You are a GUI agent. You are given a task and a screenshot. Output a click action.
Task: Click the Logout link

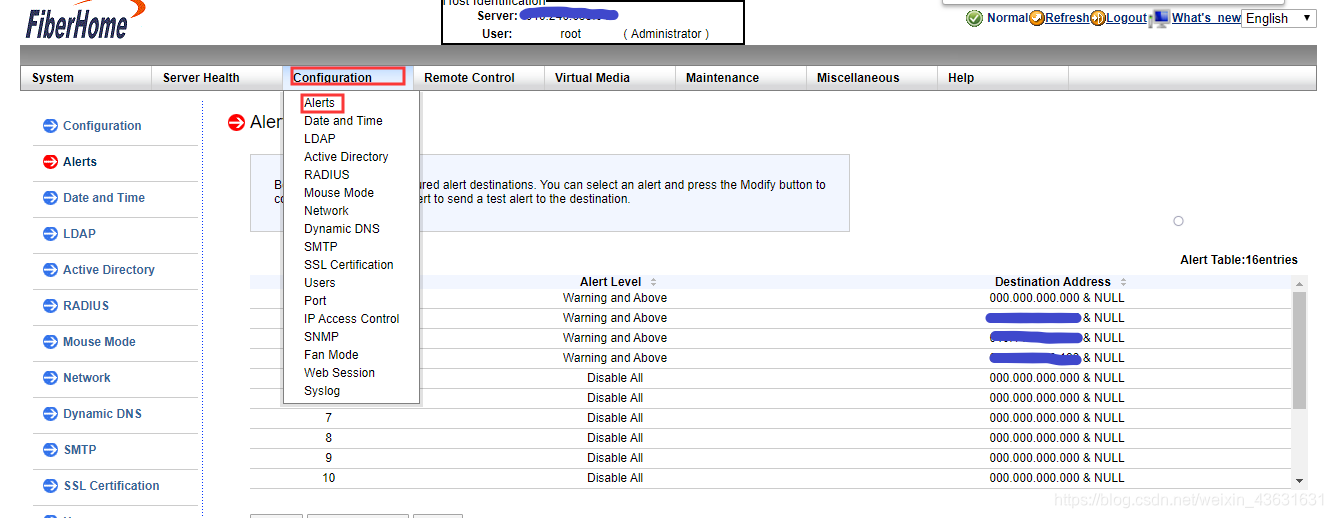point(1127,18)
